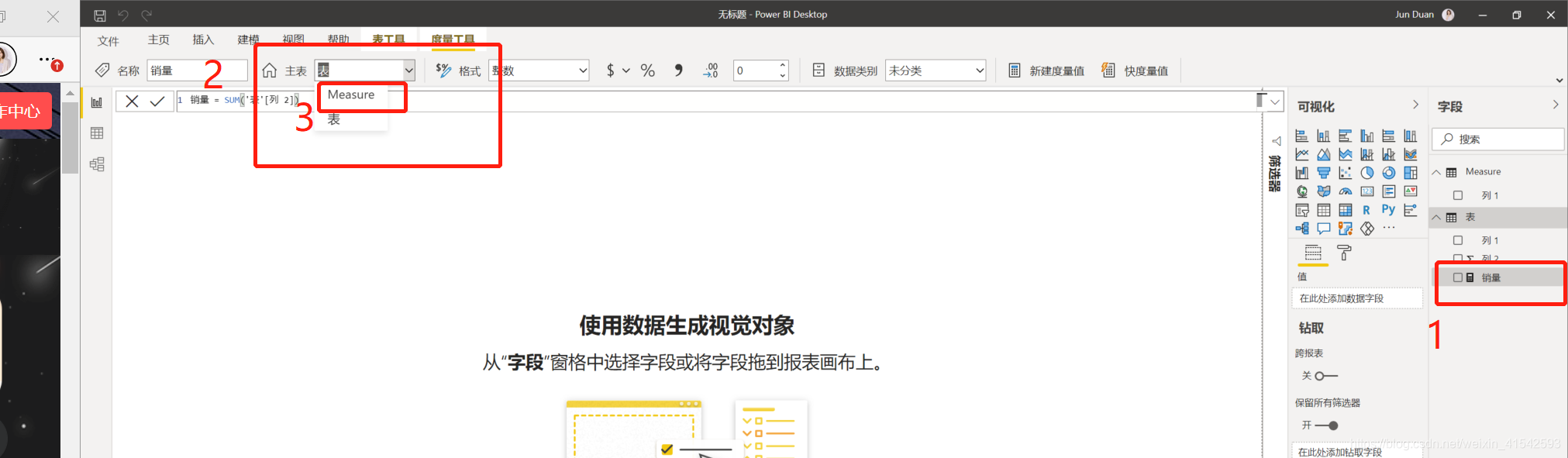Switch to the 主页 ribbon tab
Viewport: 1568px width, 458px height.
point(159,40)
